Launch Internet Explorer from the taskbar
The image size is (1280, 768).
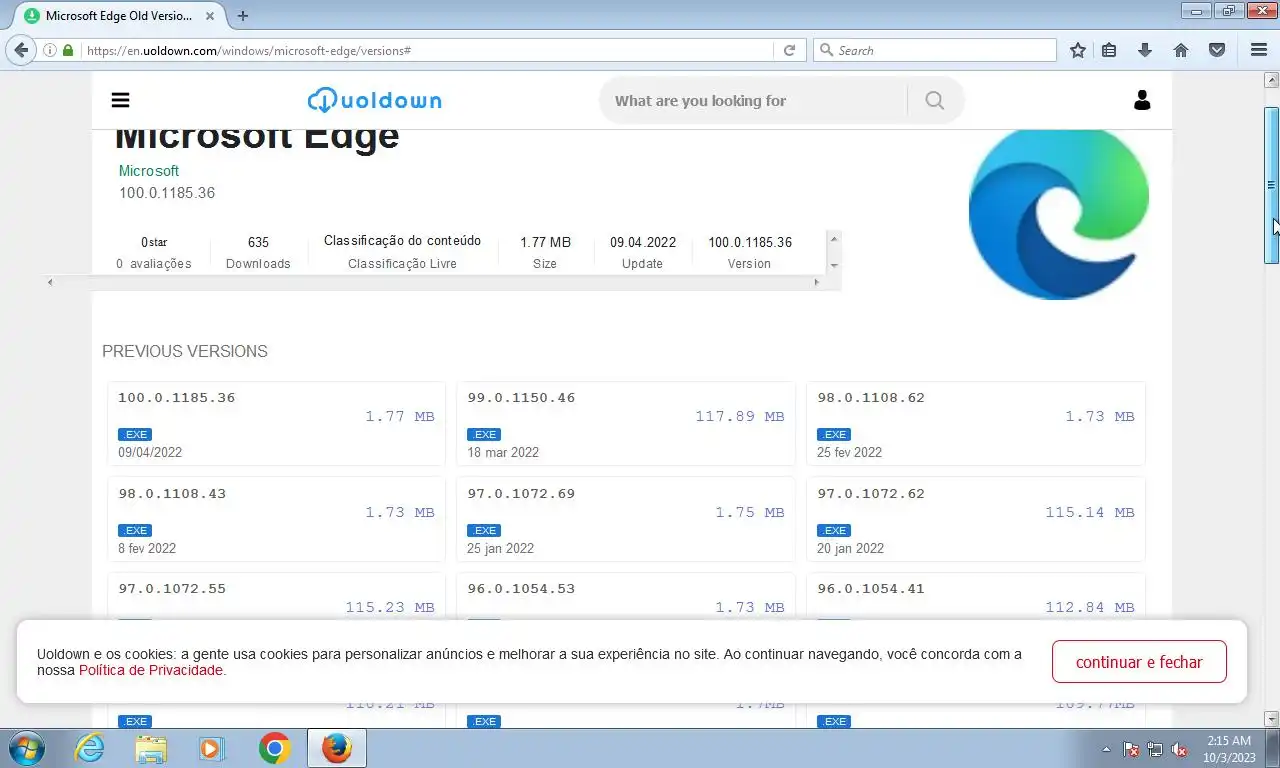tap(90, 748)
